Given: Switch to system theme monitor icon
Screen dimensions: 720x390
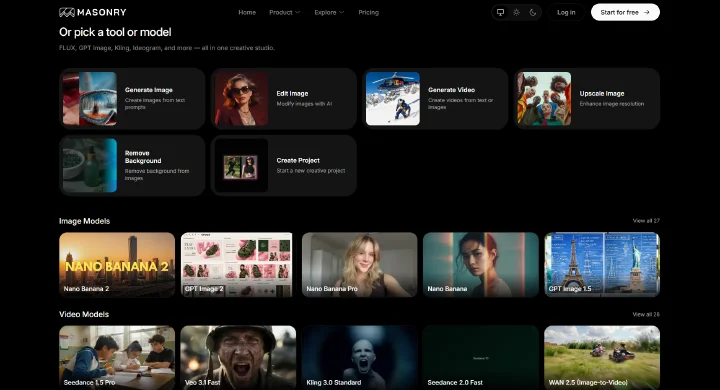Looking at the screenshot, I should pyautogui.click(x=501, y=12).
